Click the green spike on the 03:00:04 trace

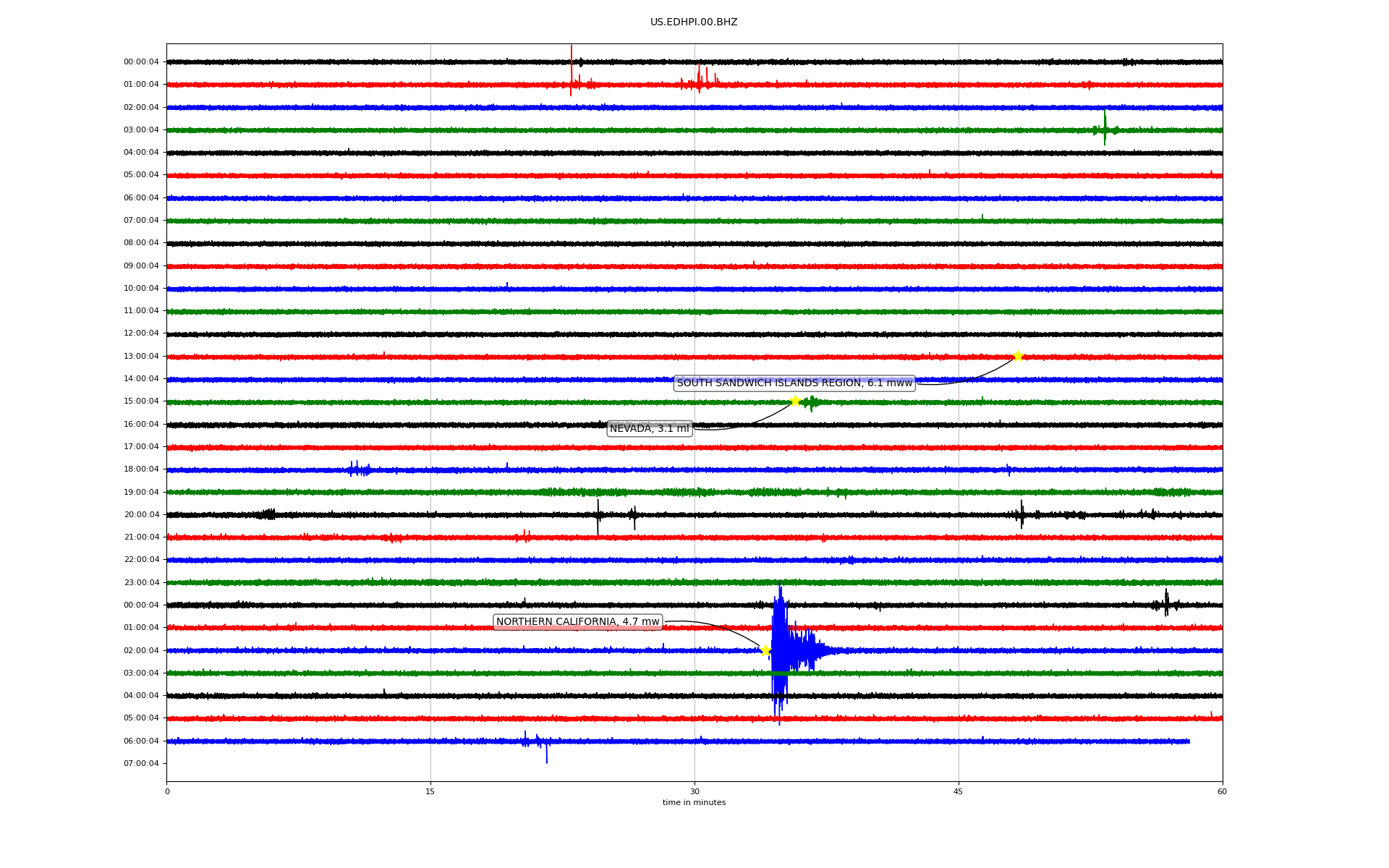coord(1105,129)
